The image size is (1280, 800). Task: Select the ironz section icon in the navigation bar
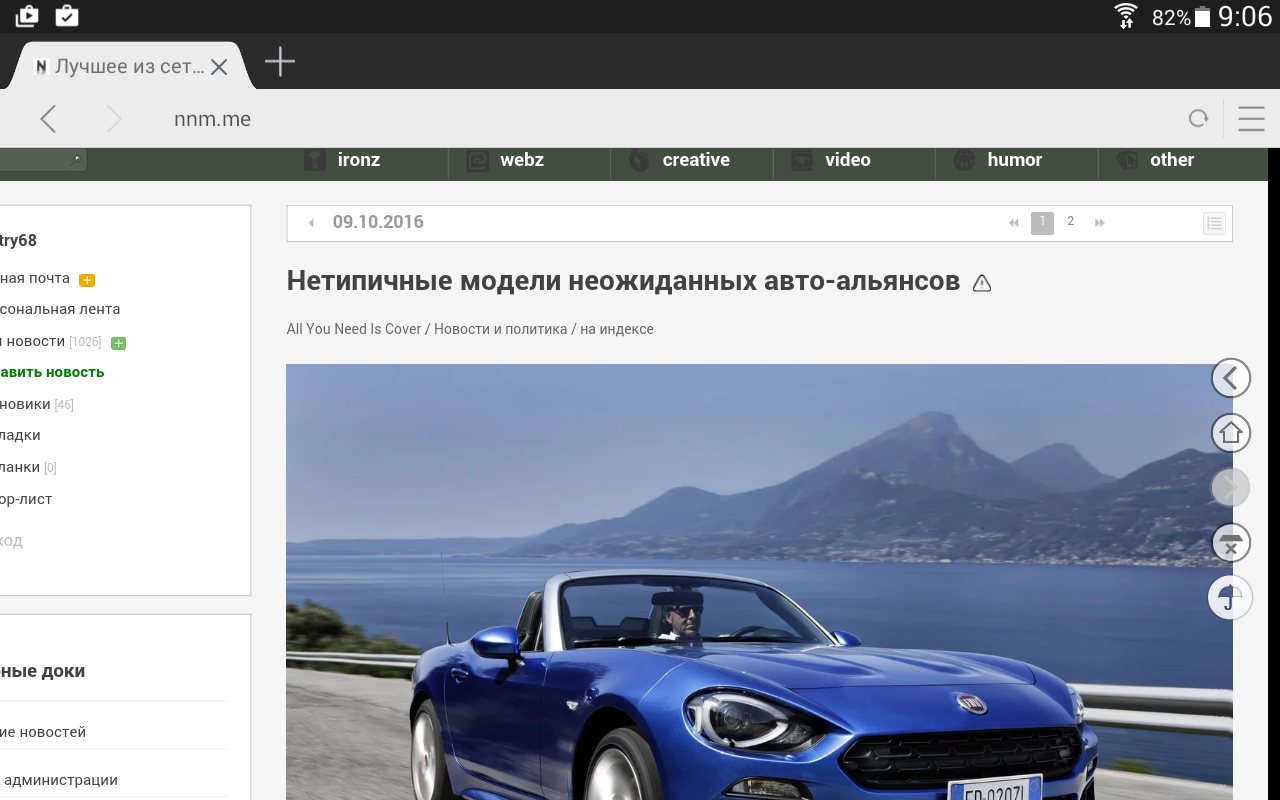pos(315,160)
